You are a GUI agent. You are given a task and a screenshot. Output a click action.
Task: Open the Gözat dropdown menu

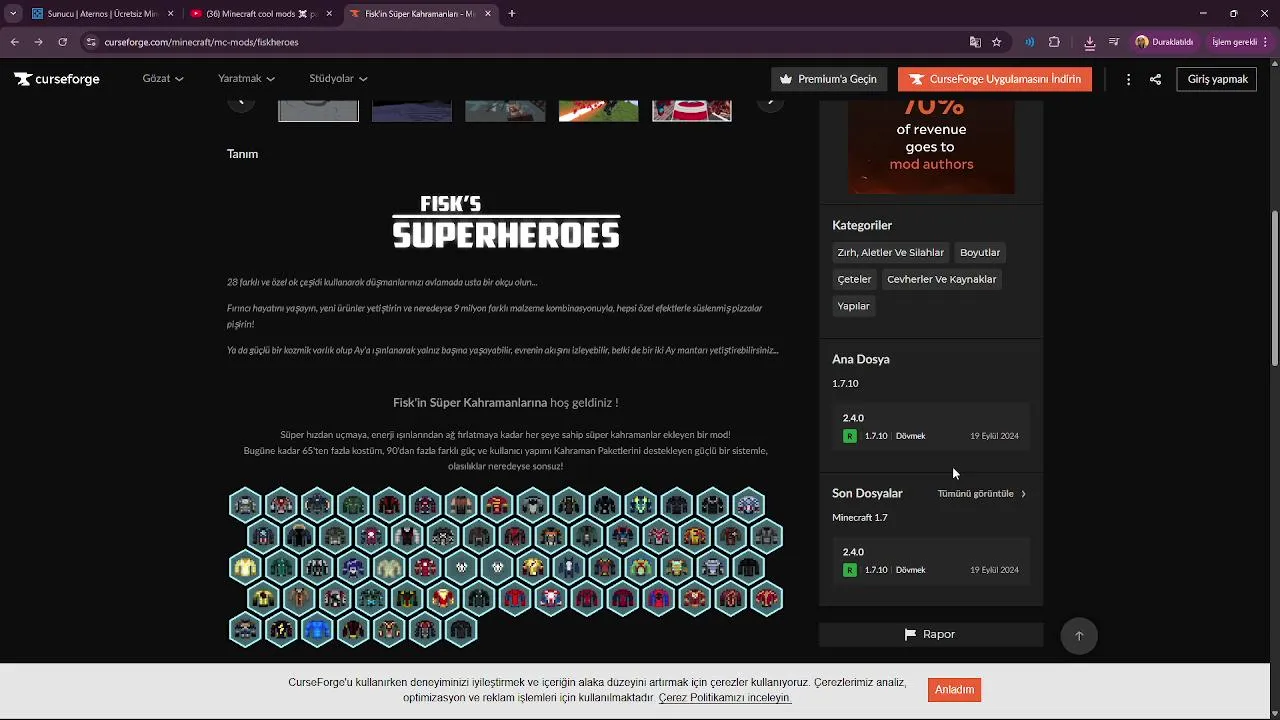pyautogui.click(x=163, y=79)
